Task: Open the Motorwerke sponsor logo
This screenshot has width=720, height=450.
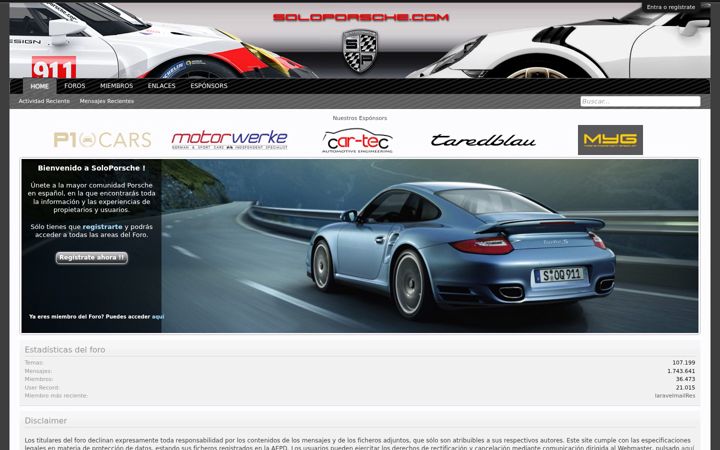Action: click(x=230, y=140)
